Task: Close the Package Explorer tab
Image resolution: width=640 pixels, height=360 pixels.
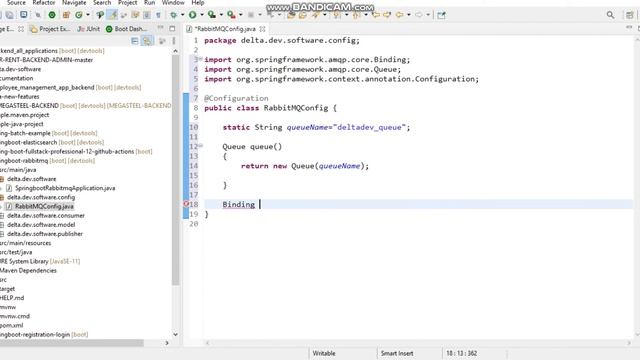Action: (x=21, y=29)
